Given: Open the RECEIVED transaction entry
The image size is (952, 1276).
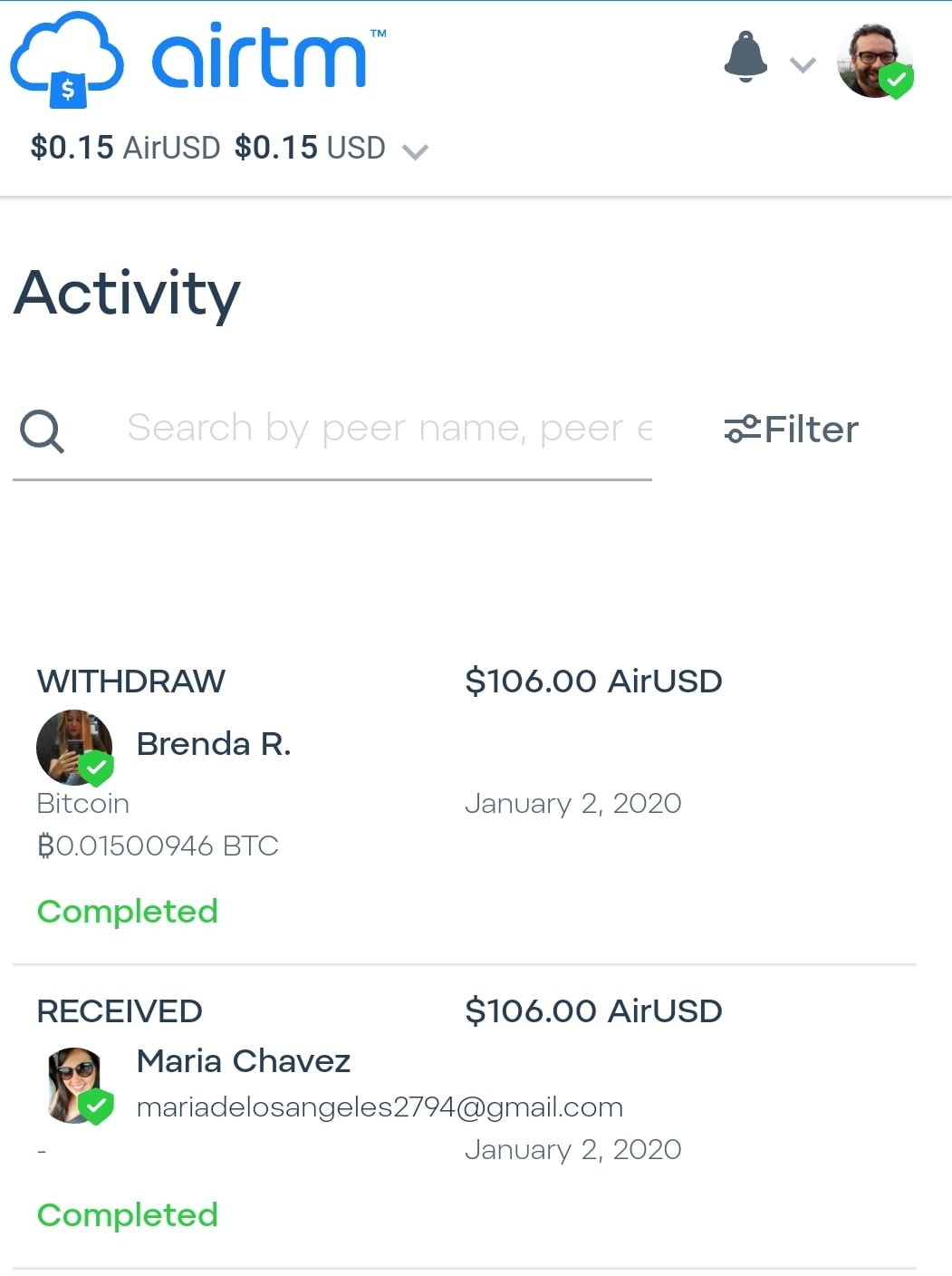Looking at the screenshot, I should (120, 1011).
